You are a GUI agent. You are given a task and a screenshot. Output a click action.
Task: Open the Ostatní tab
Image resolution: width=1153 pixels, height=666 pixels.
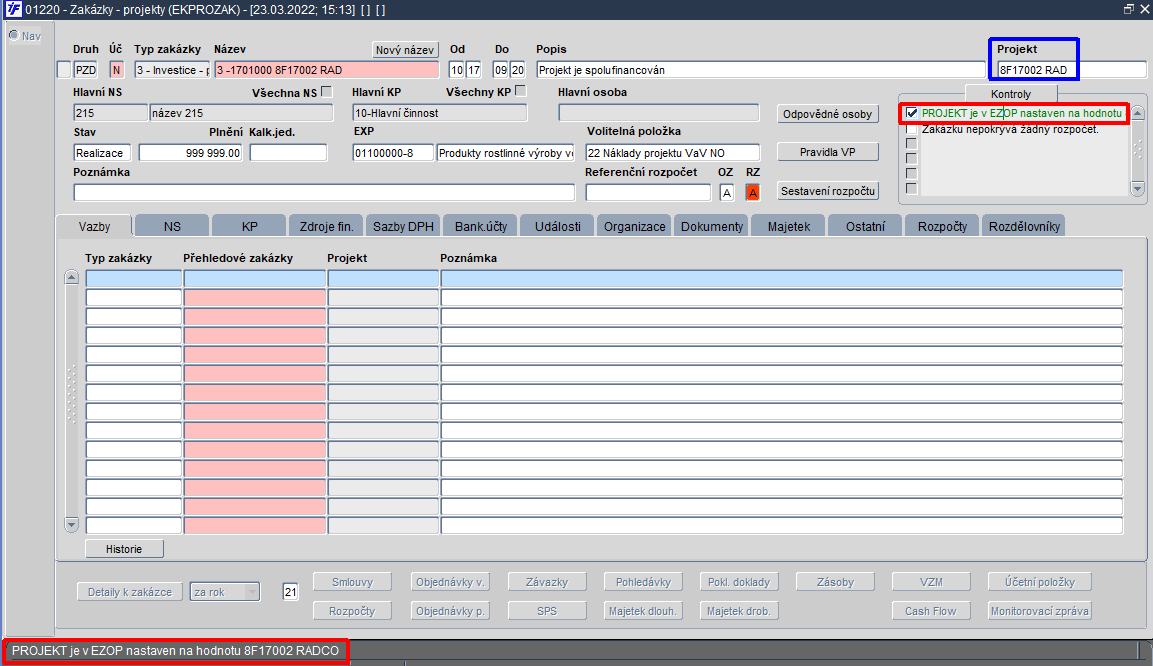tap(865, 226)
